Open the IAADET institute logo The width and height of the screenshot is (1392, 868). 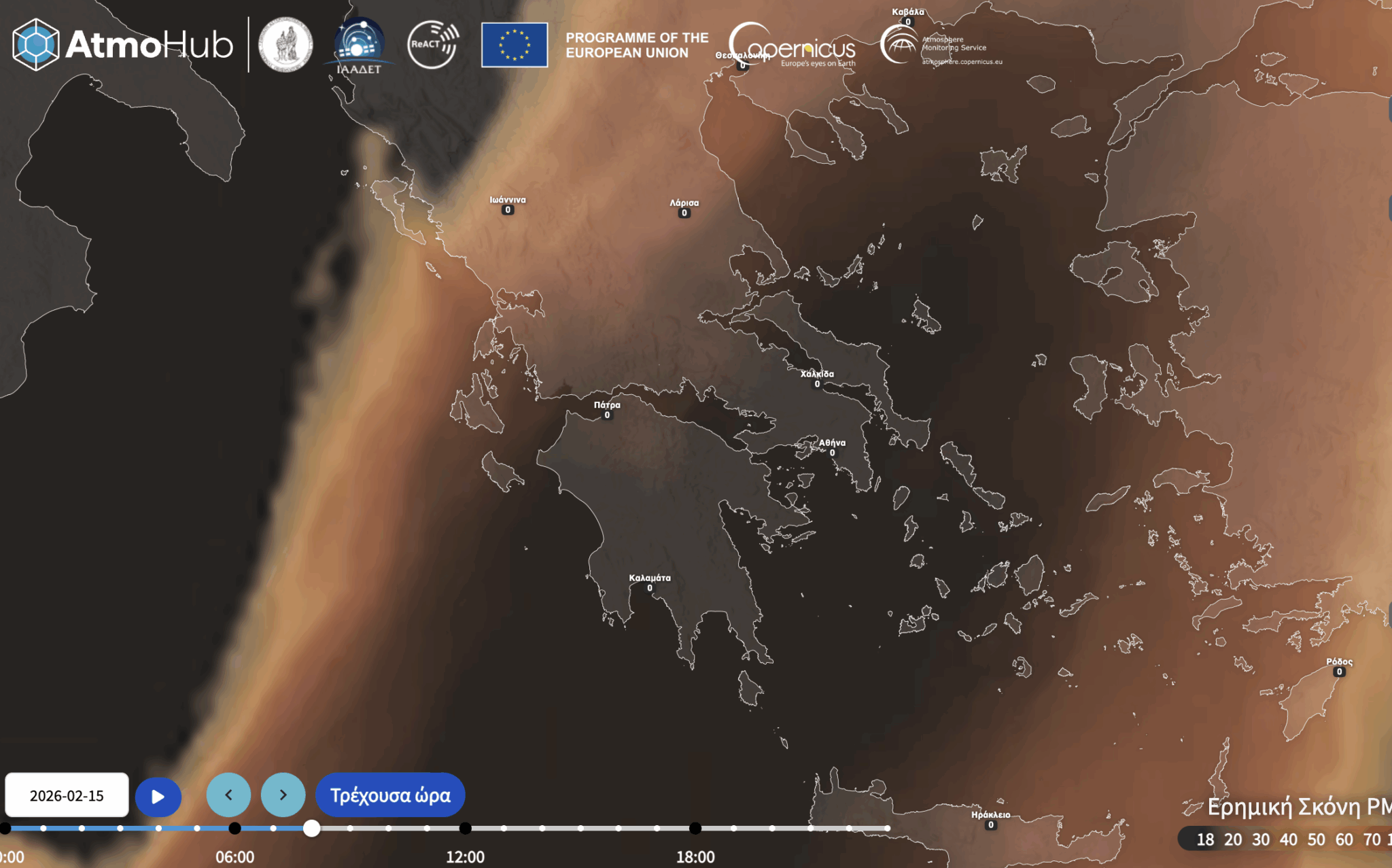coord(358,45)
